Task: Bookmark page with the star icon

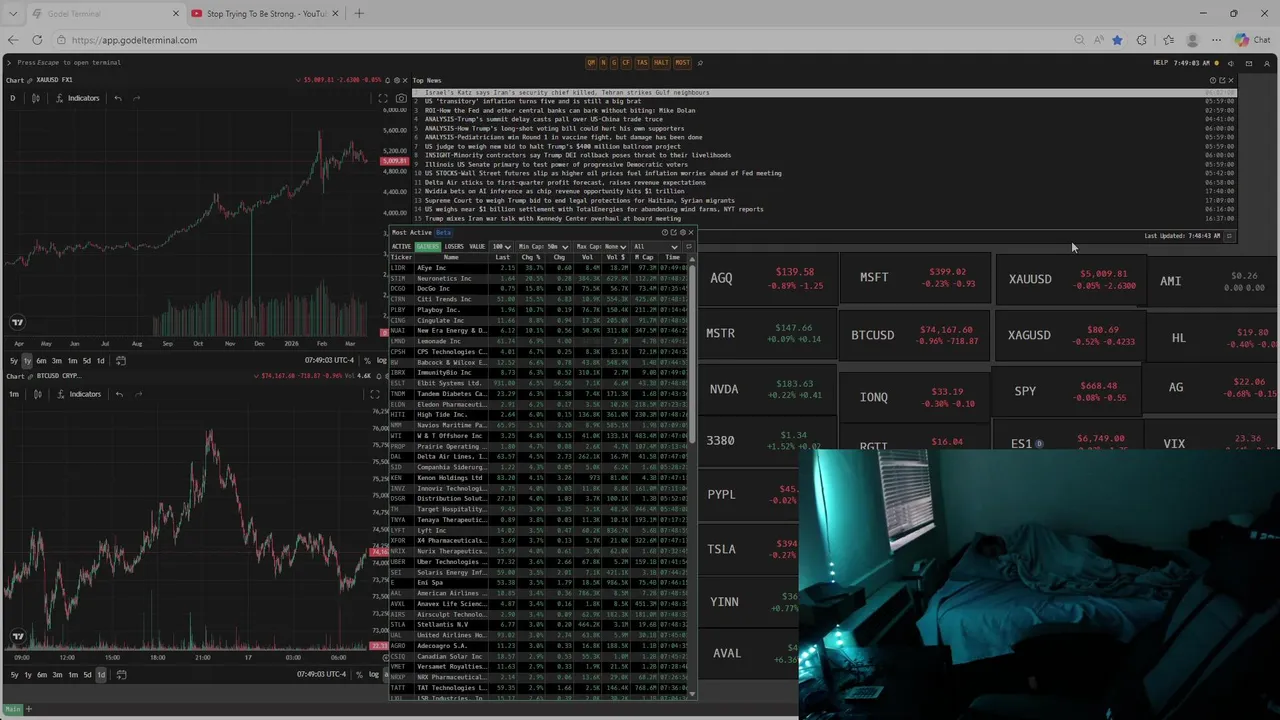Action: pos(1117,40)
